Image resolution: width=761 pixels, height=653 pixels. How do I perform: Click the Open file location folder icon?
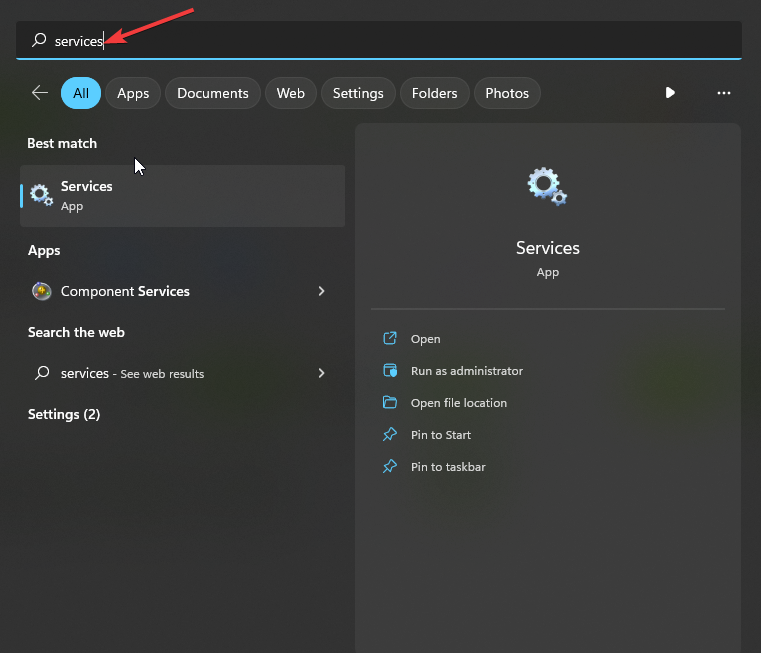(x=390, y=402)
